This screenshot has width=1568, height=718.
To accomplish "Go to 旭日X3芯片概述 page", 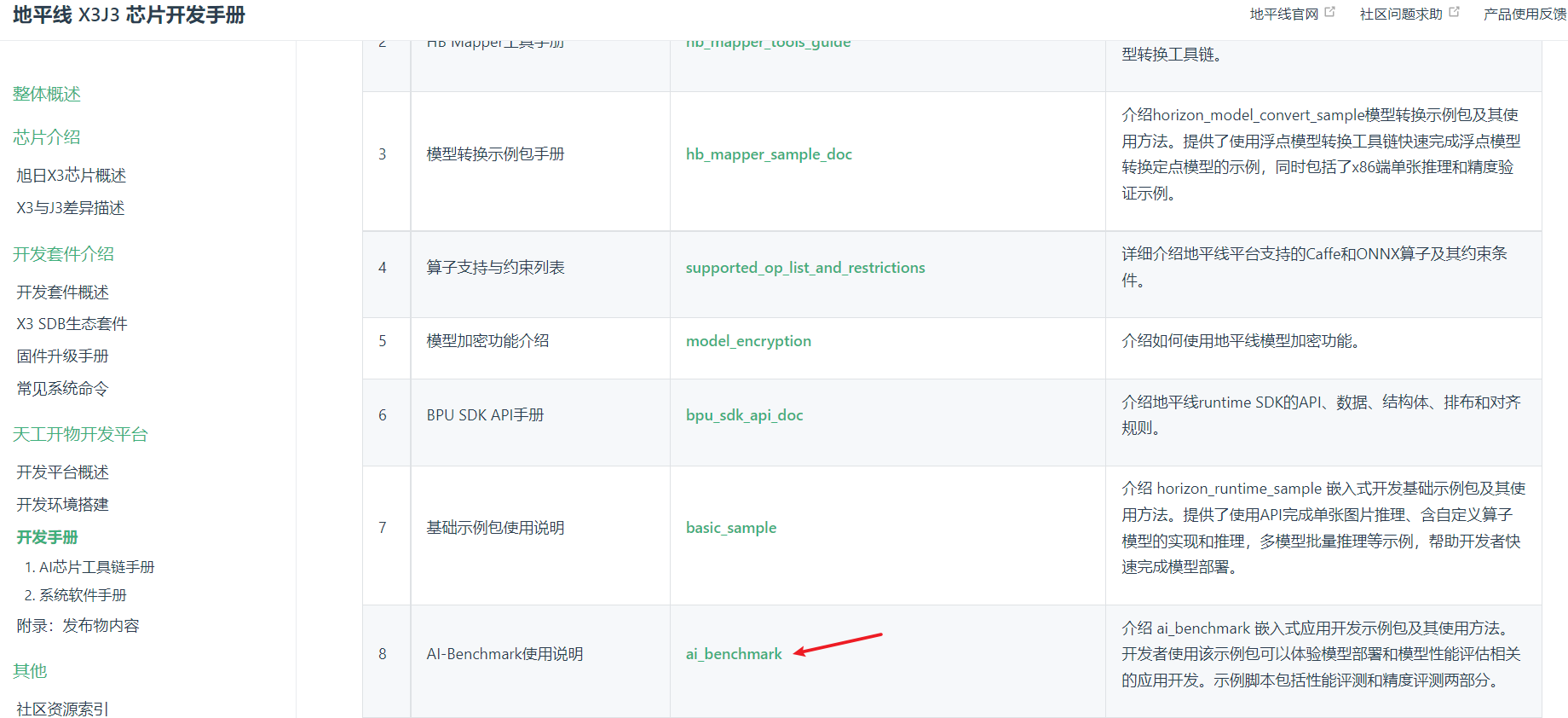I will coord(72,176).
